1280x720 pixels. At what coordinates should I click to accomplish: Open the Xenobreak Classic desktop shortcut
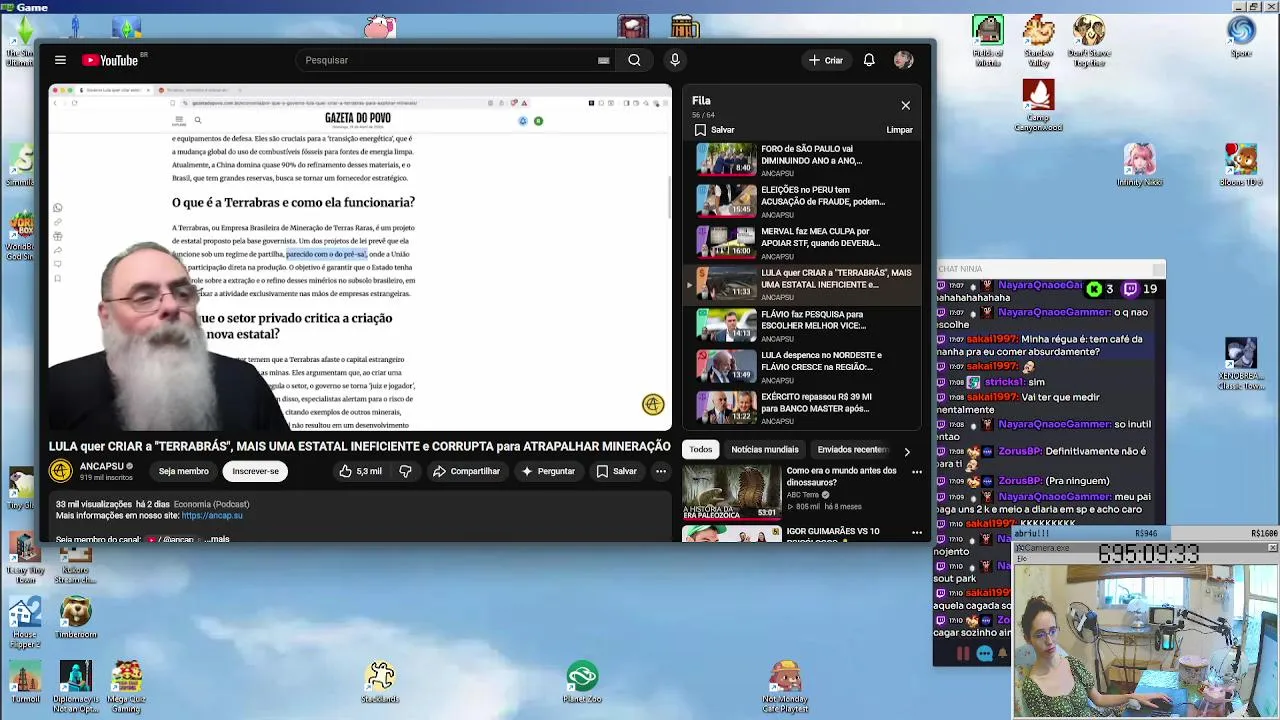point(1241,365)
